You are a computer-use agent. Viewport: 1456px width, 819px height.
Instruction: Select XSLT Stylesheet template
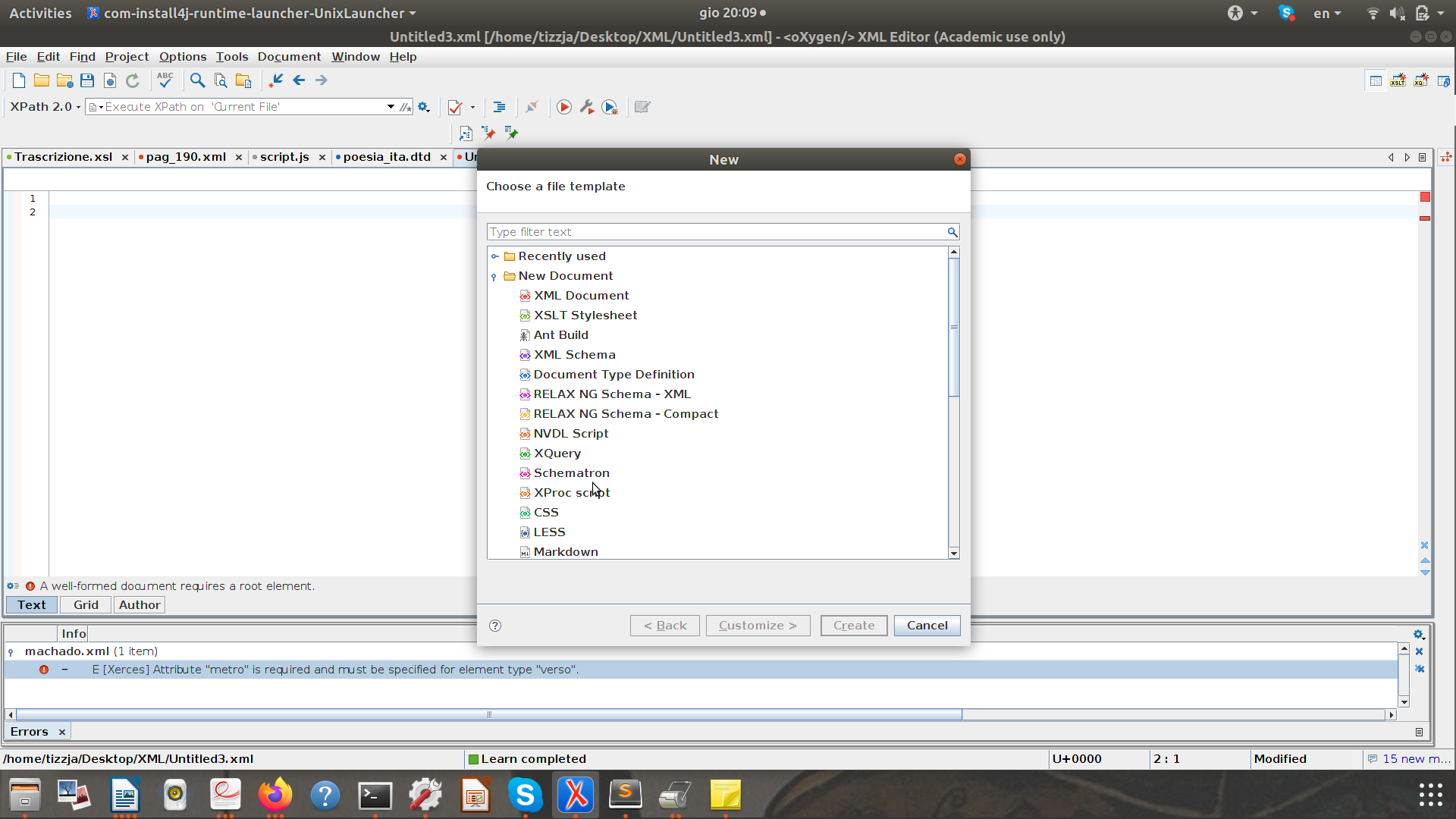tap(585, 315)
